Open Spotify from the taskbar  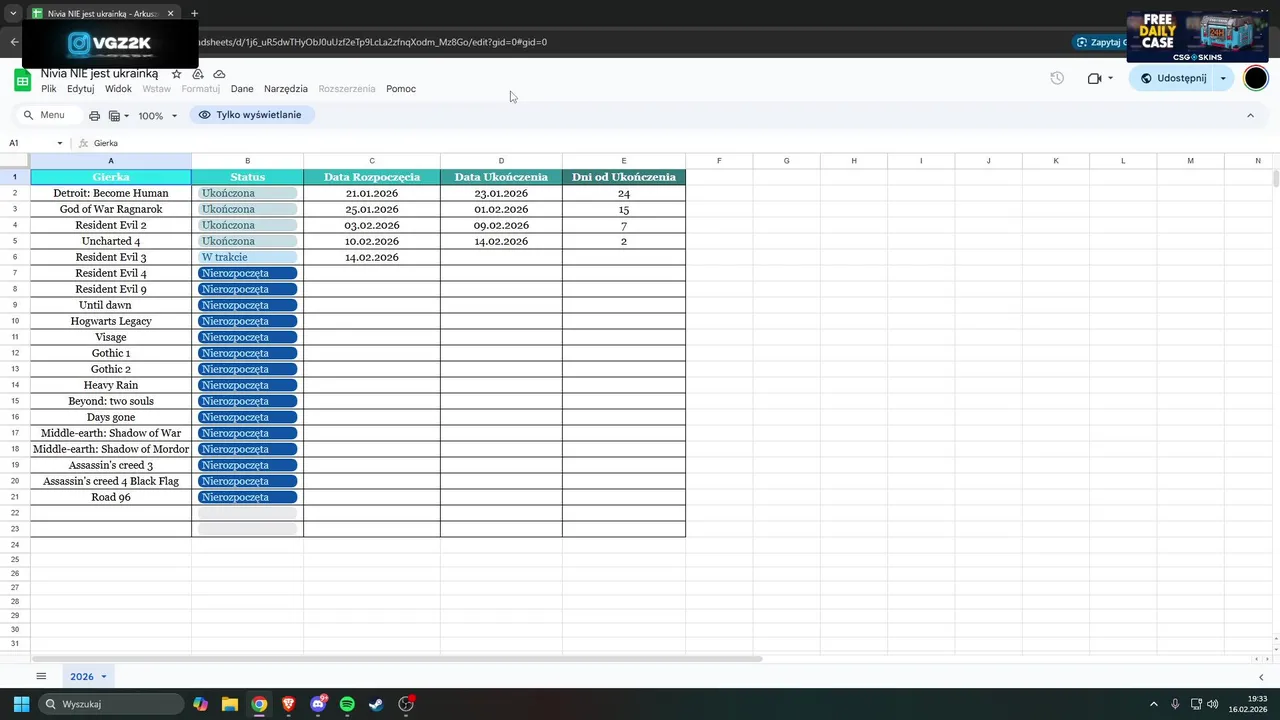(347, 704)
